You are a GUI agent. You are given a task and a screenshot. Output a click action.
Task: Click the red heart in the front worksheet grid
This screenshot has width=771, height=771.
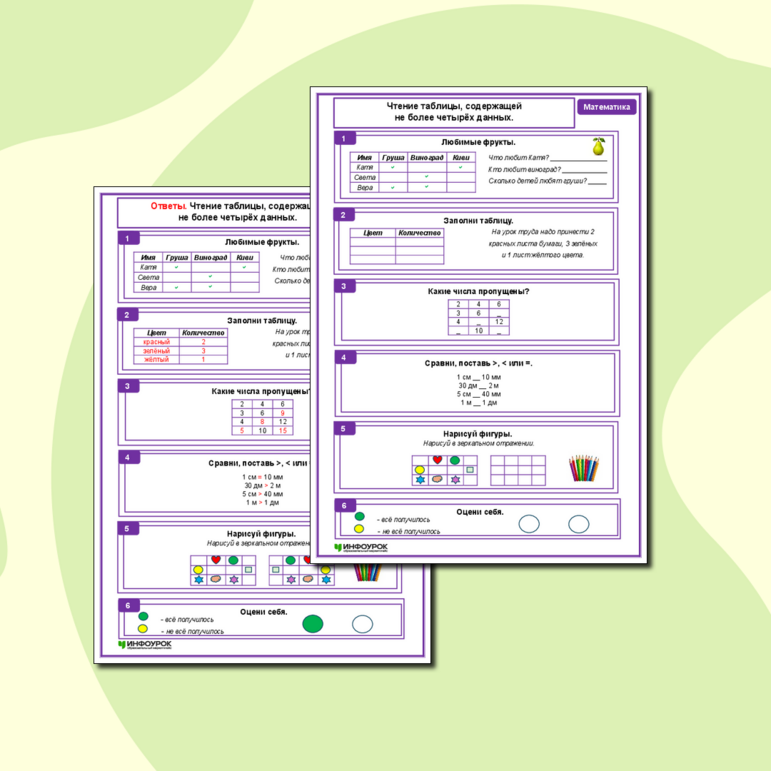click(437, 461)
